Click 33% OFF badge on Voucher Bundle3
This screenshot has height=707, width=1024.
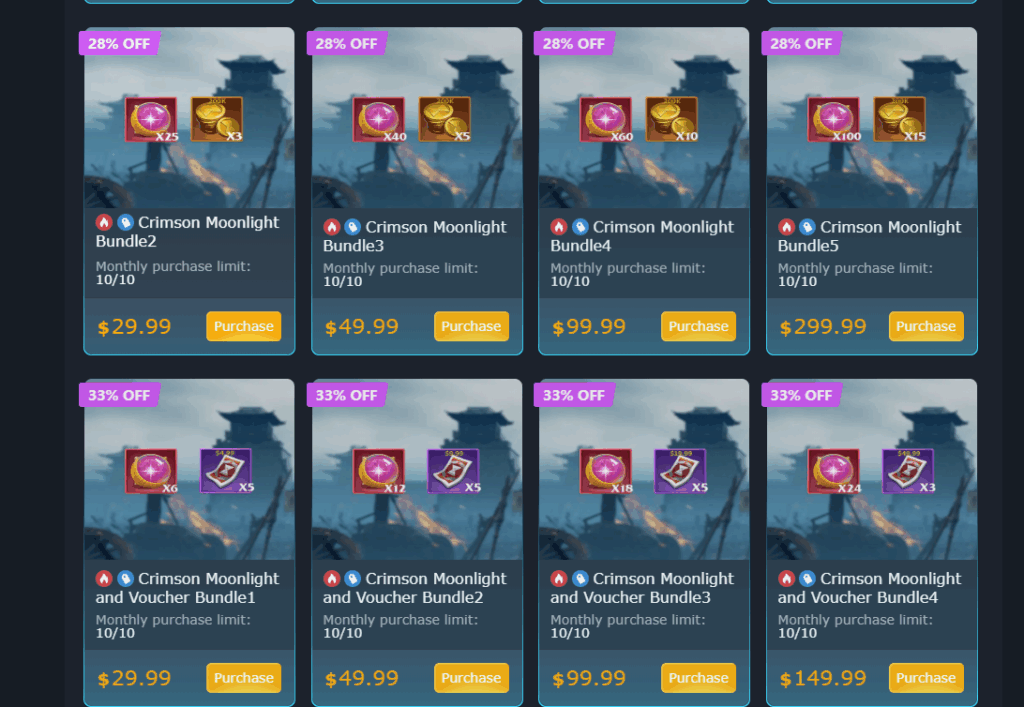pyautogui.click(x=573, y=395)
